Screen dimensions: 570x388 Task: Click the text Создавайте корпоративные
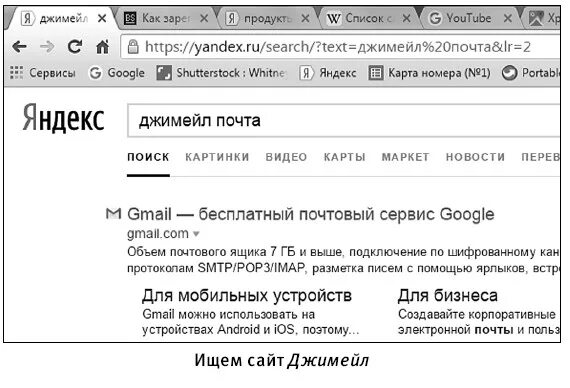[477, 315]
